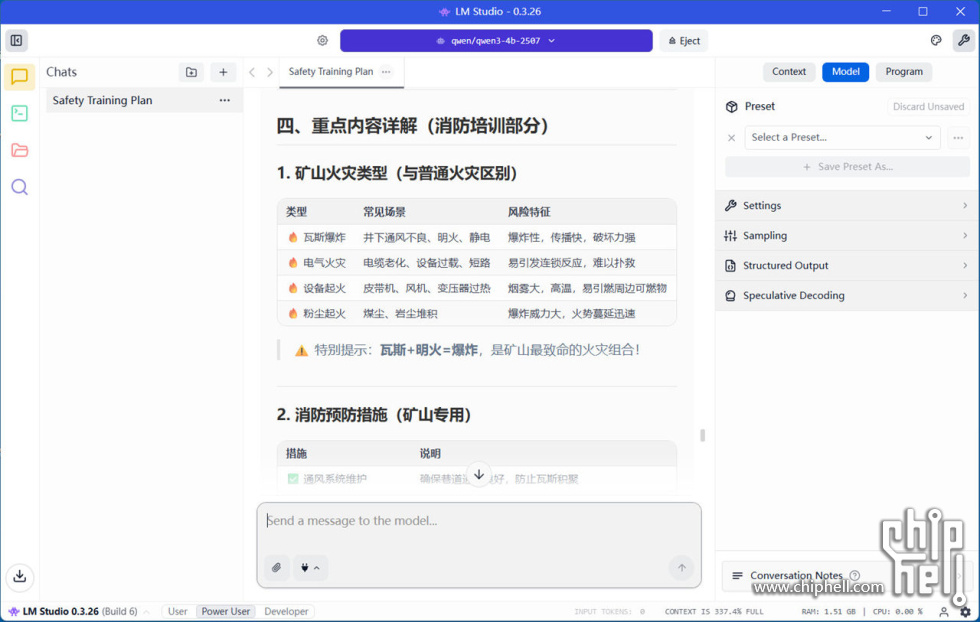
Task: Open user profile icon in status bar
Action: 944,611
